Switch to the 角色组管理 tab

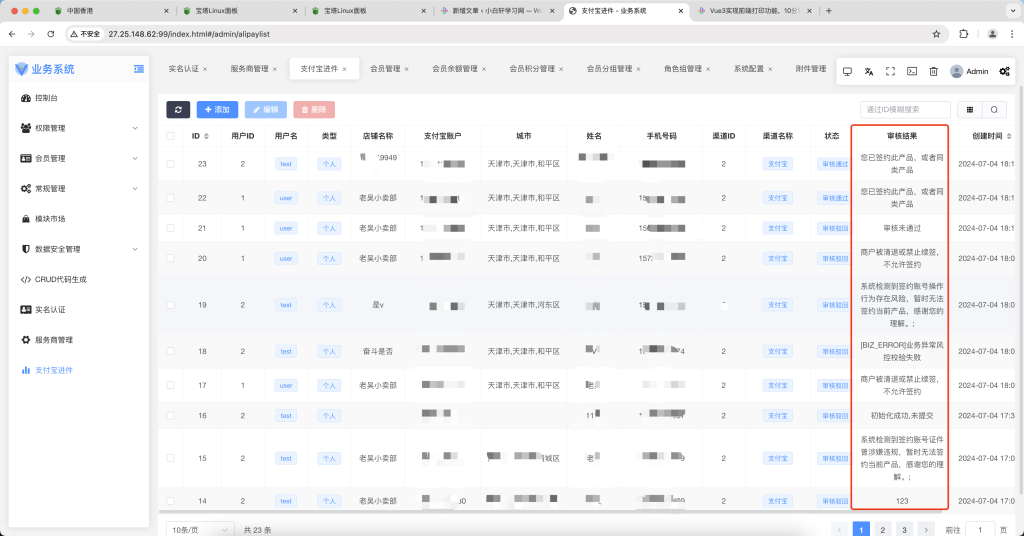[x=682, y=69]
